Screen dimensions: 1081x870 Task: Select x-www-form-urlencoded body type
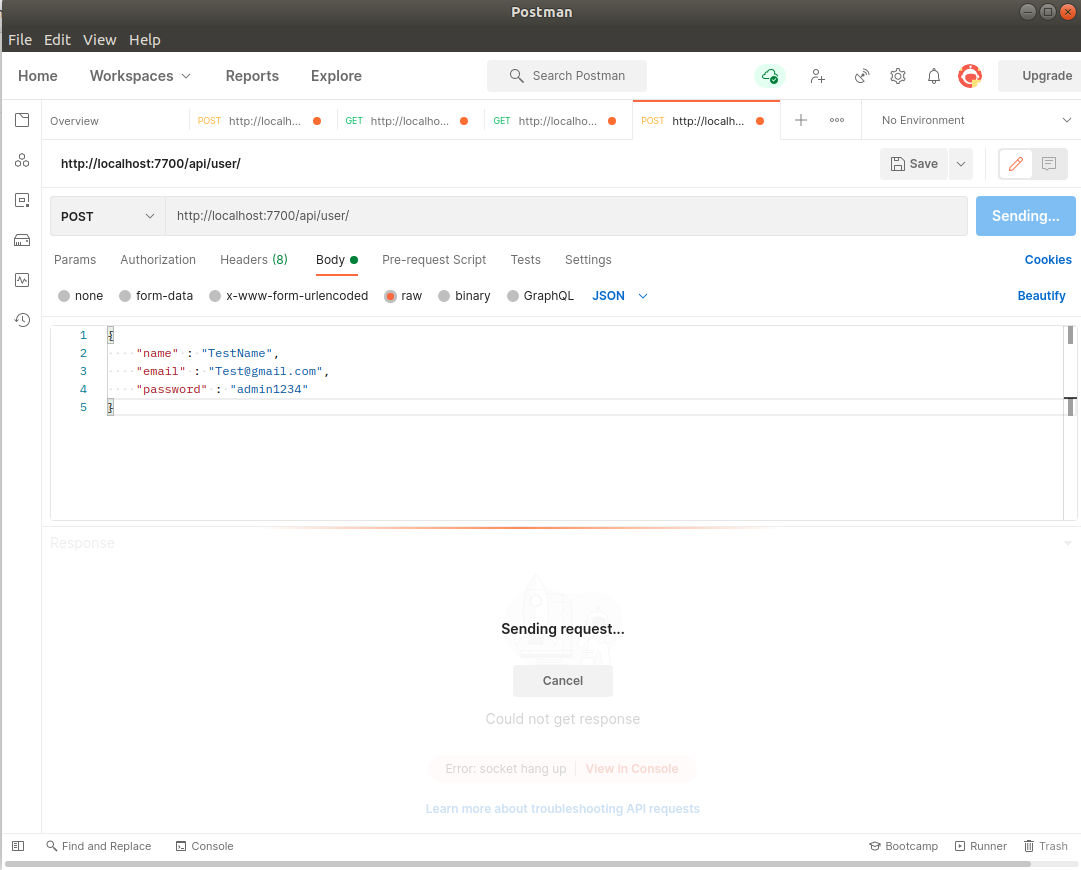coord(215,296)
